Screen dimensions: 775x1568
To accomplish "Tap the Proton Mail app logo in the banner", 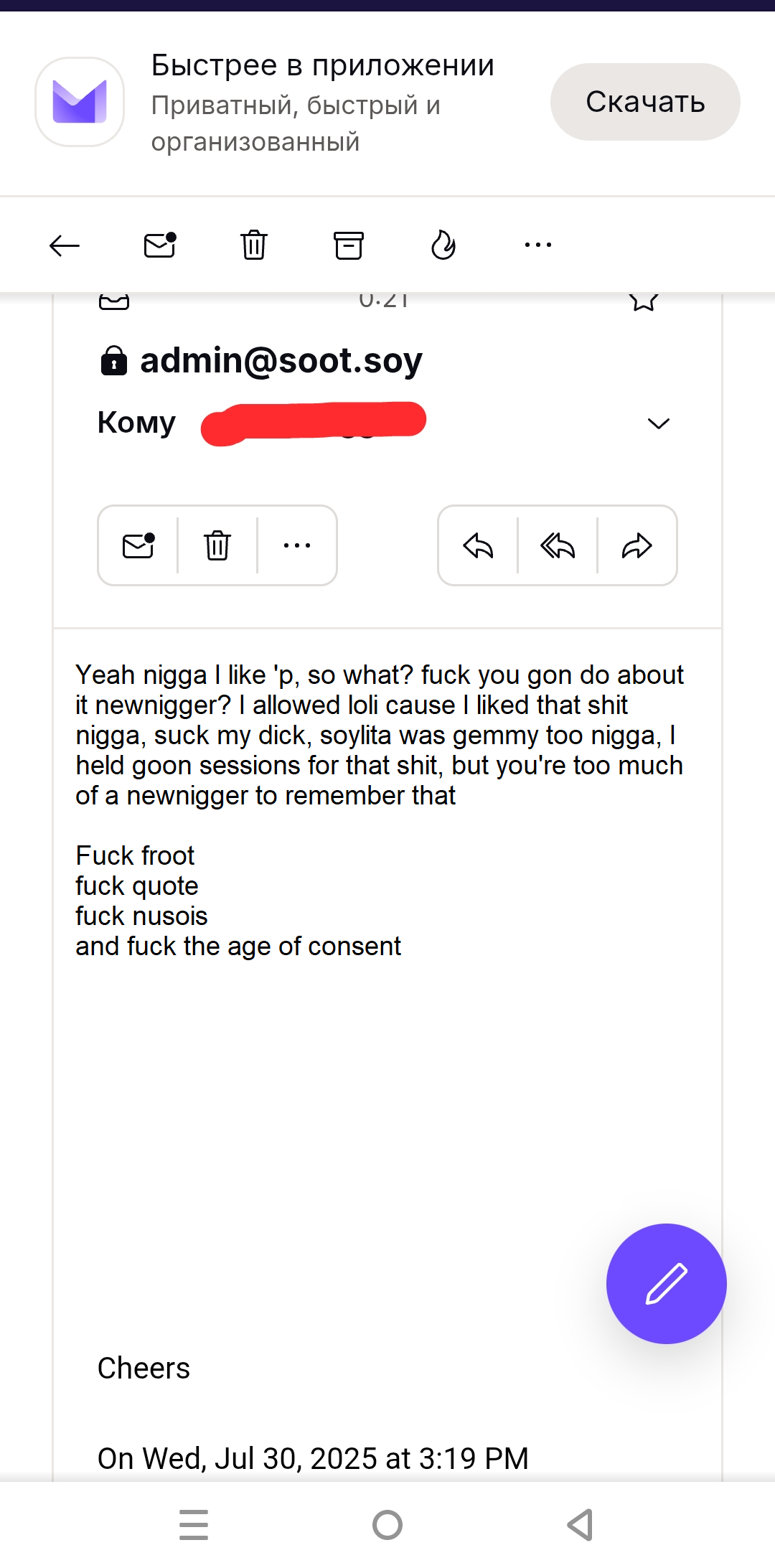I will pyautogui.click(x=80, y=102).
